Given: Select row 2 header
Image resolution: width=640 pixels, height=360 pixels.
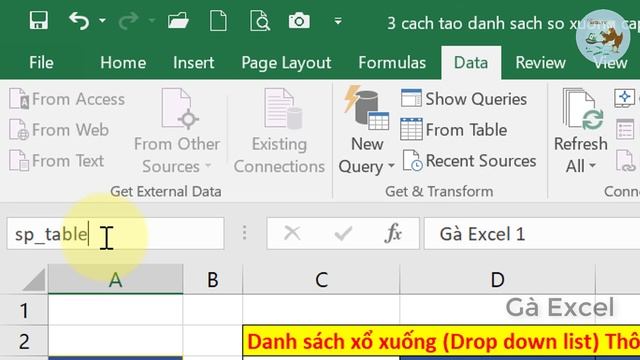Looking at the screenshot, I should point(24,342).
